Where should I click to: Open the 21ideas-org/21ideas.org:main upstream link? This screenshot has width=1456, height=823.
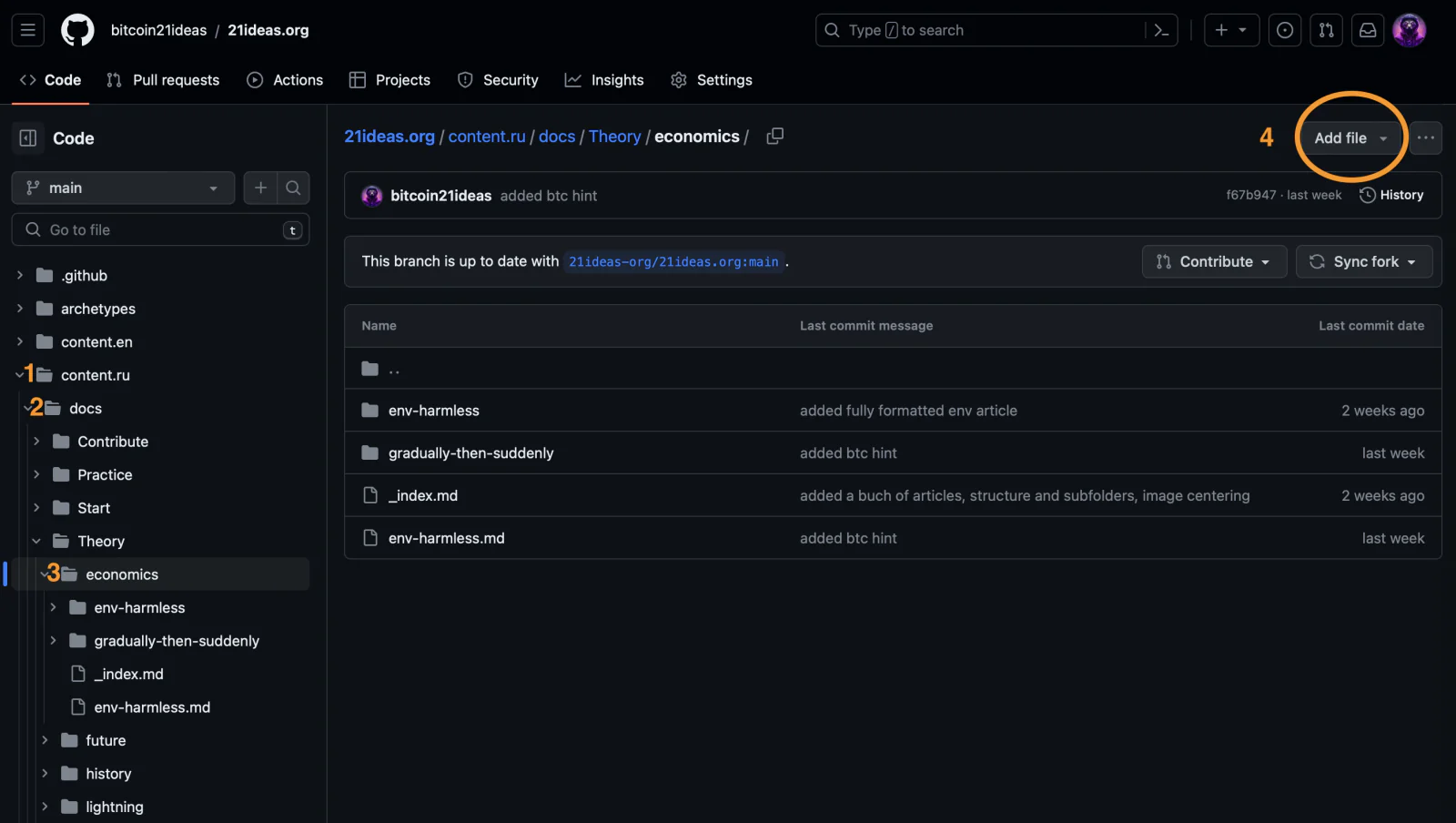click(674, 262)
